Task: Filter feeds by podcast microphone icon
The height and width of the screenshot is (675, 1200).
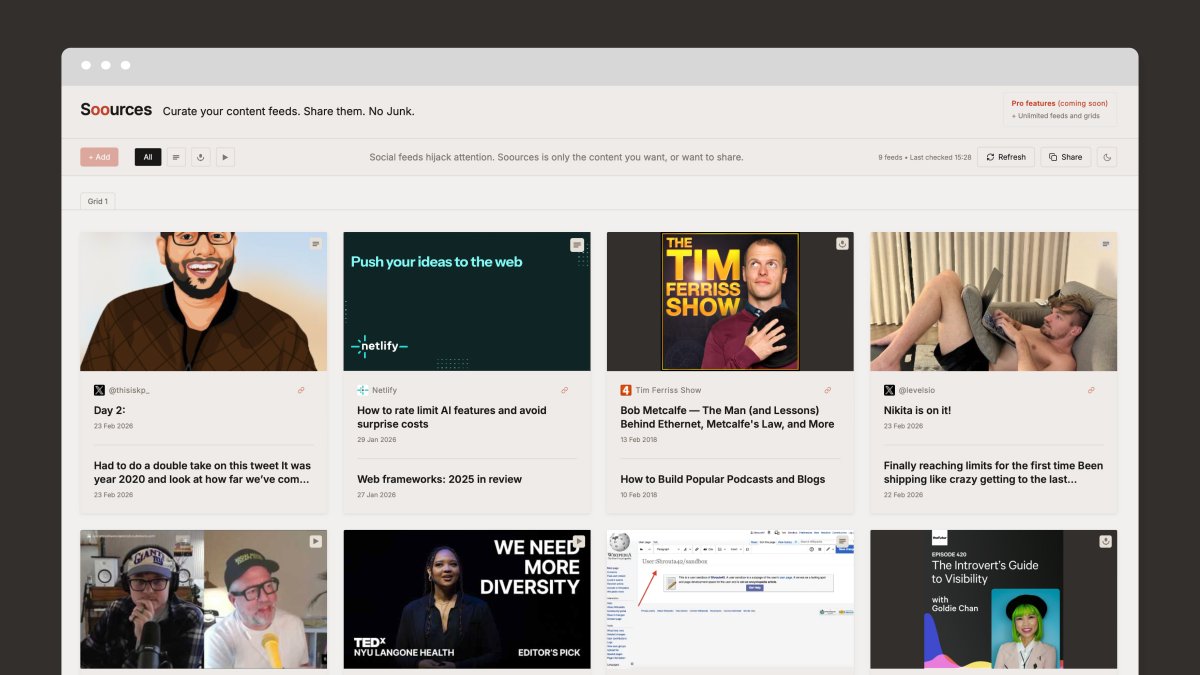Action: tap(201, 157)
